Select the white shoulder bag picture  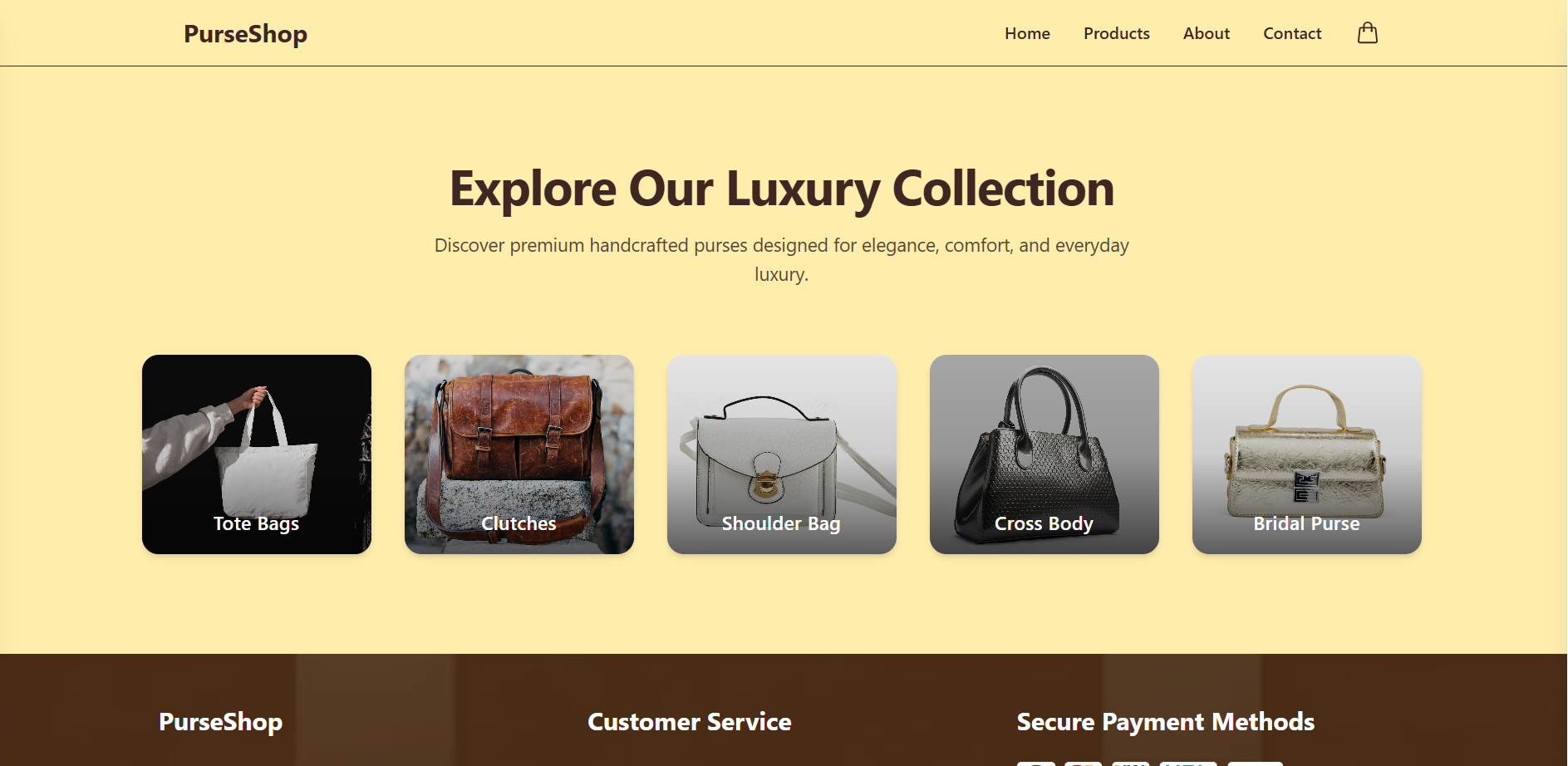click(x=782, y=454)
